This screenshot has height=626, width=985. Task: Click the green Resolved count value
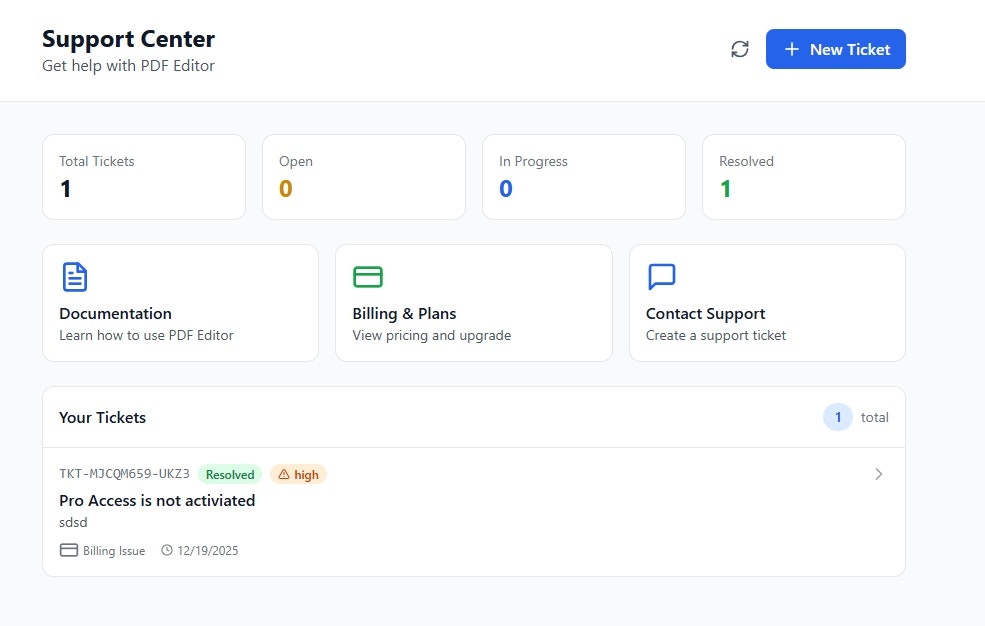(726, 189)
